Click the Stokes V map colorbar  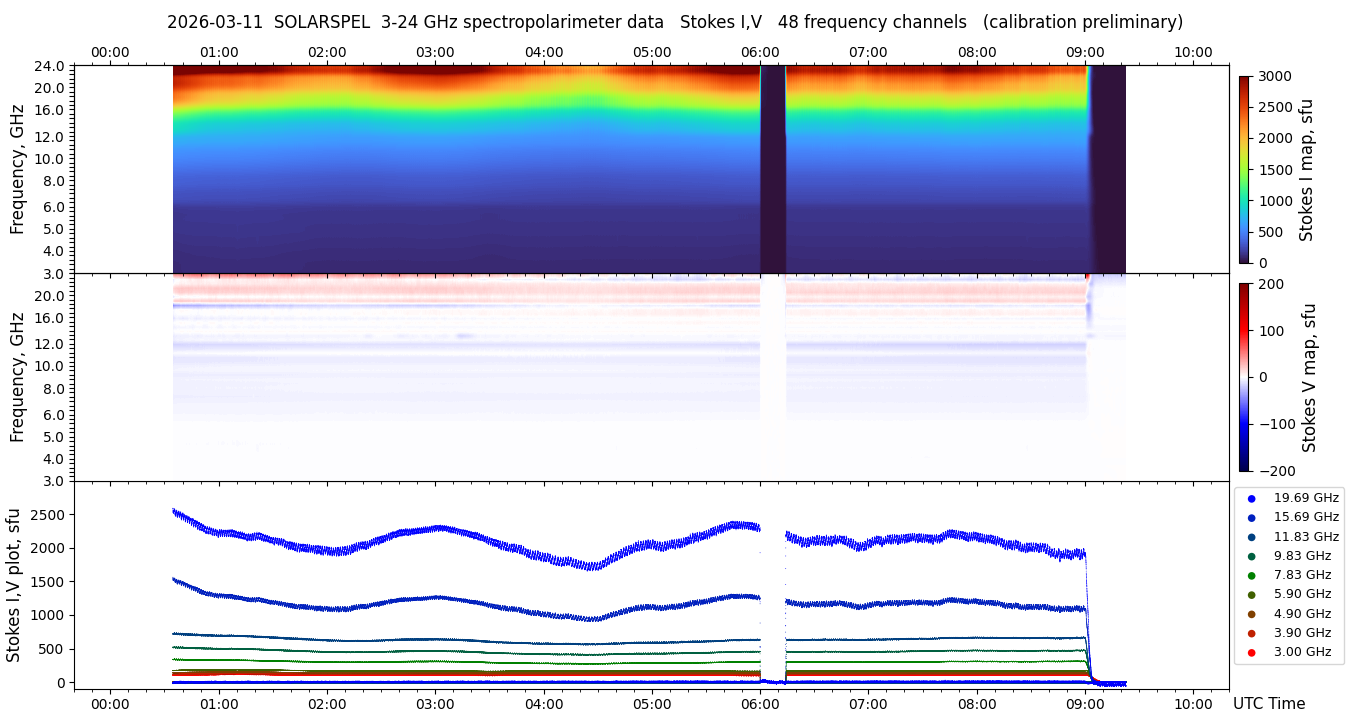(1244, 377)
